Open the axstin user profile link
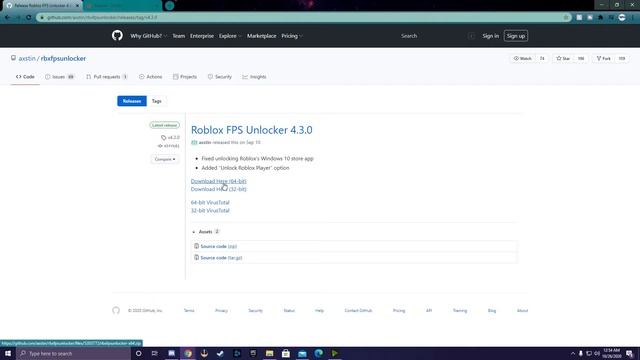The width and height of the screenshot is (640, 360). (27, 58)
